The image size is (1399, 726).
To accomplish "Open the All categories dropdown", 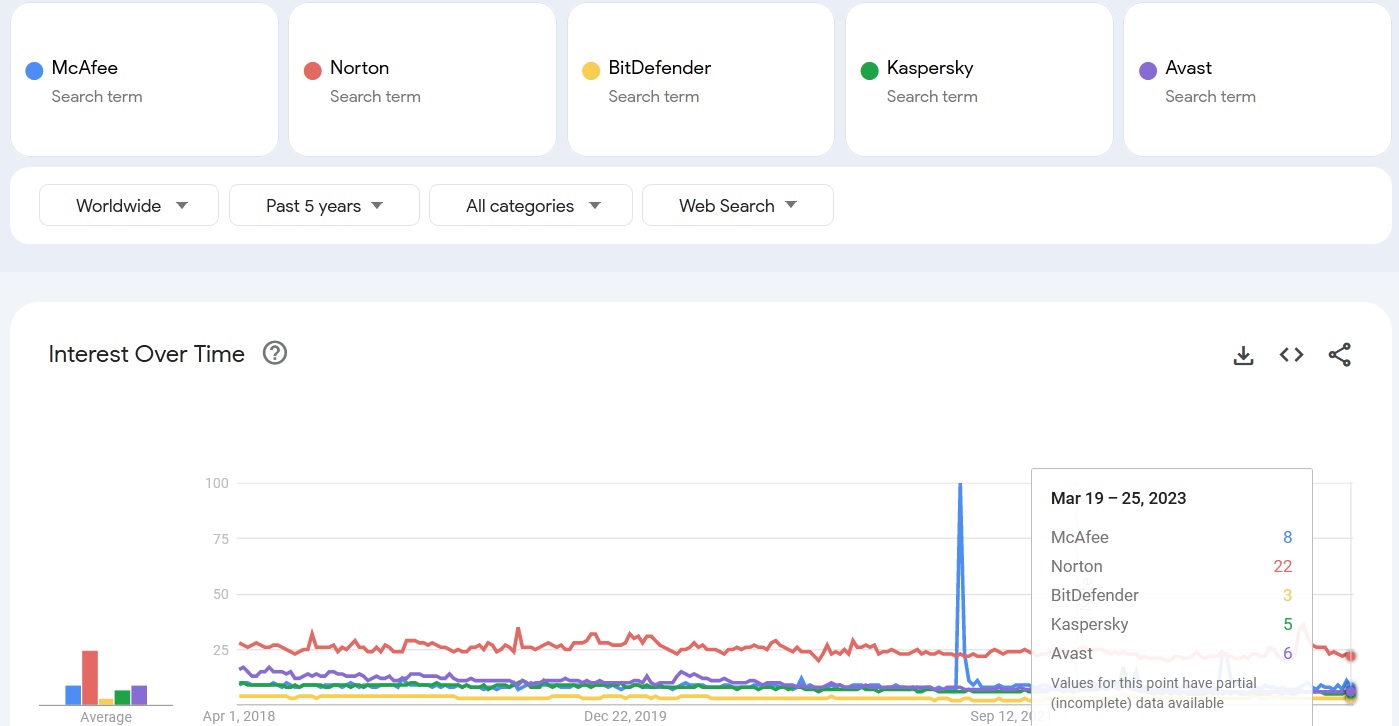I will 531,205.
